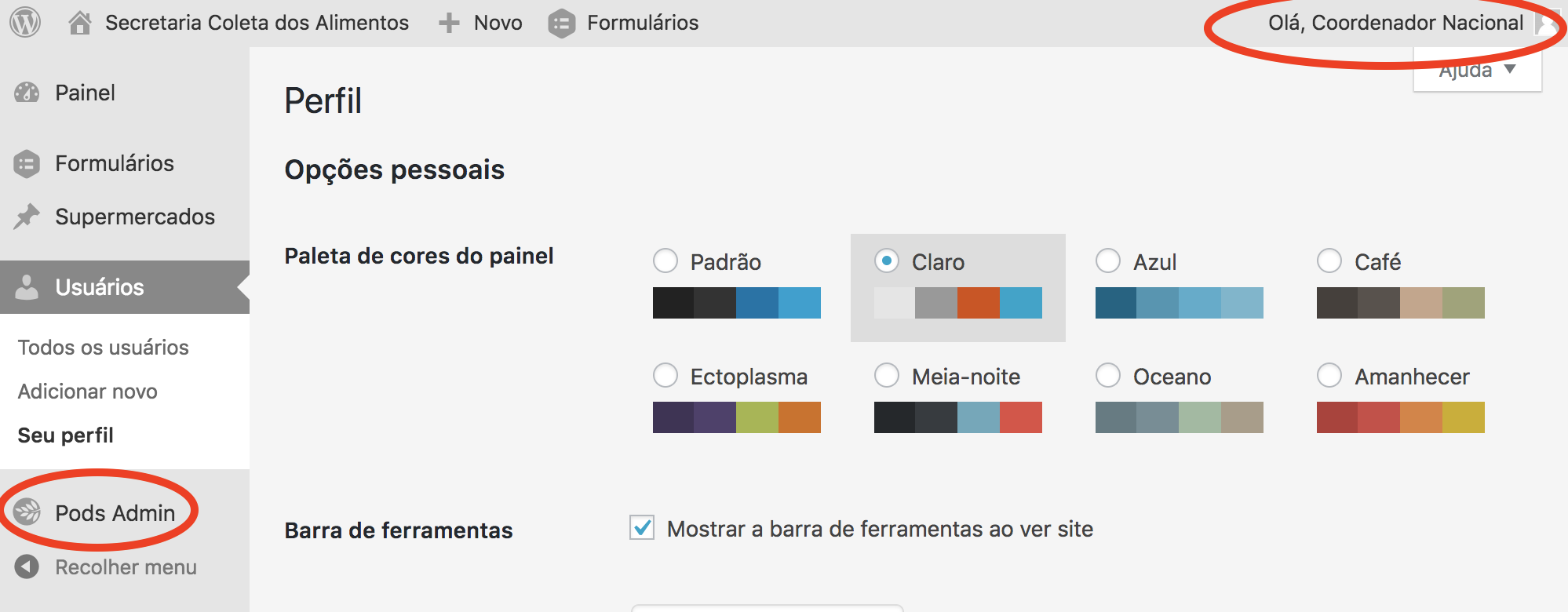Image resolution: width=1568 pixels, height=612 pixels.
Task: Select the Meia-noite radio button
Action: (887, 375)
